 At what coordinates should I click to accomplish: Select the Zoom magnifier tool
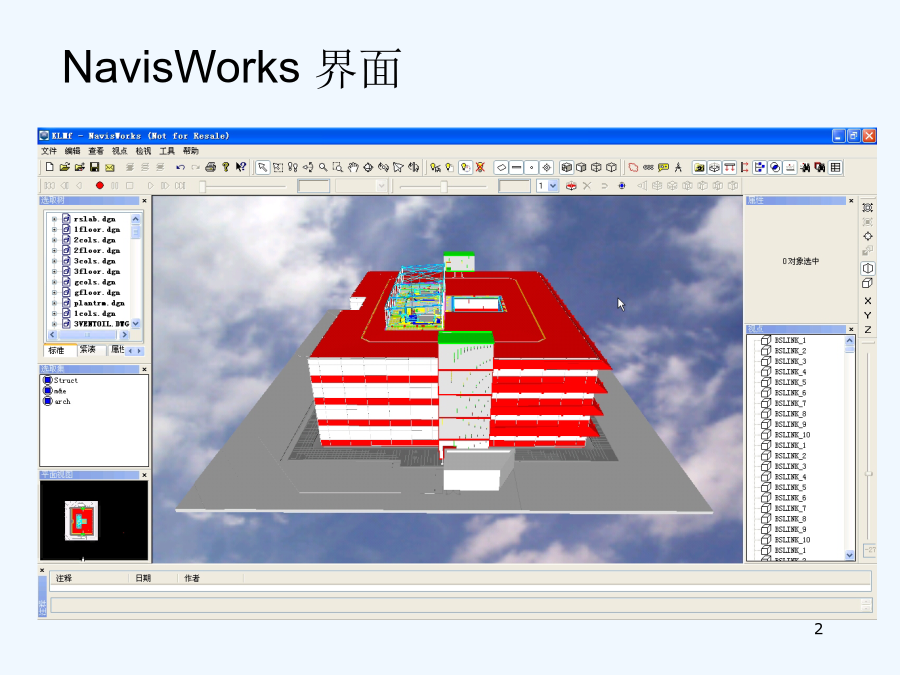pos(323,167)
